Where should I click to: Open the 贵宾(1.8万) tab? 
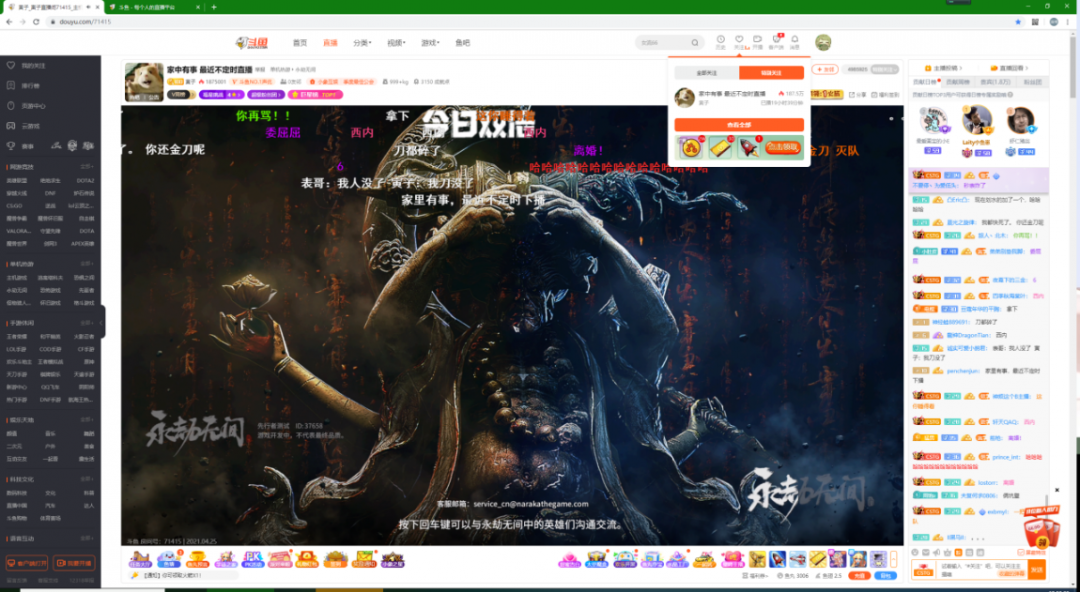[996, 82]
